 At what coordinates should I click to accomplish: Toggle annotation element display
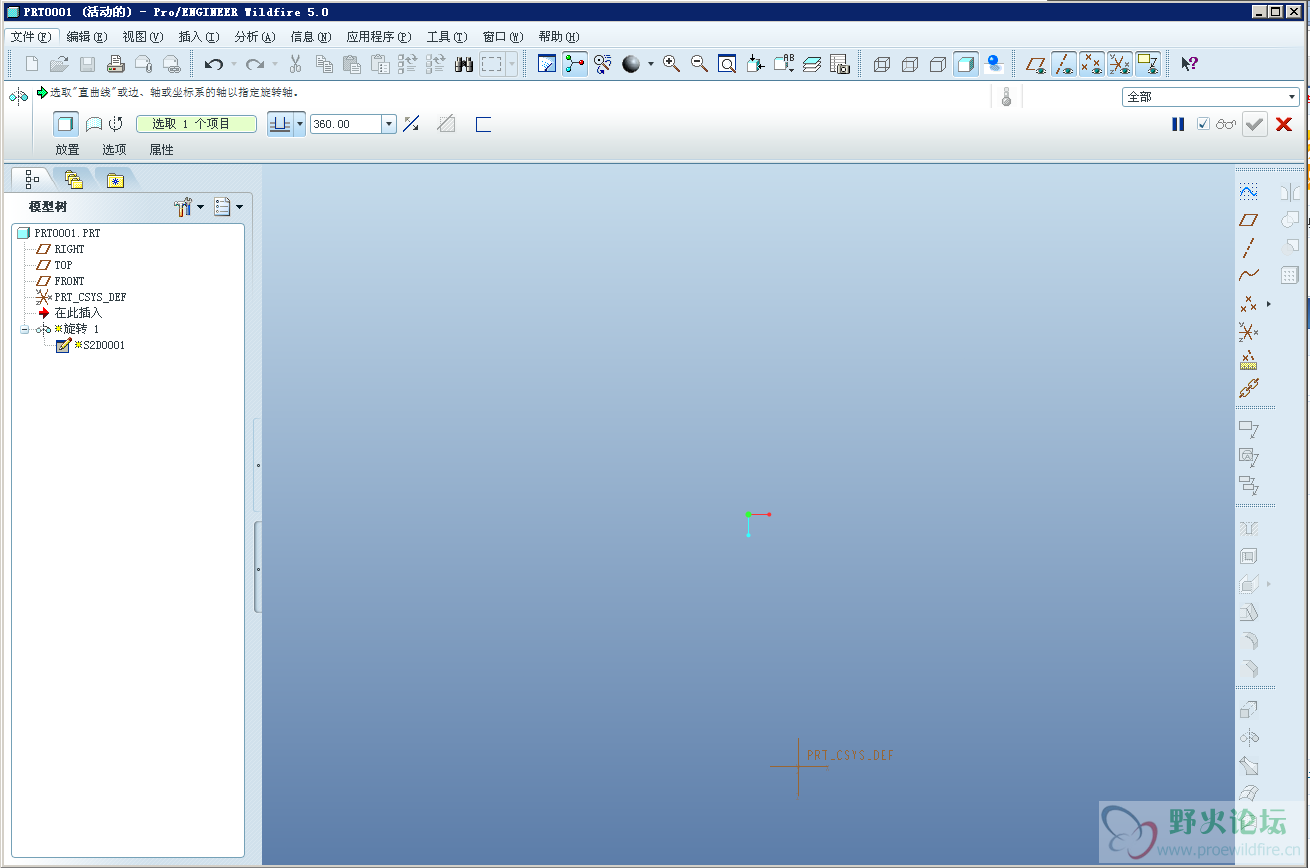[1148, 64]
